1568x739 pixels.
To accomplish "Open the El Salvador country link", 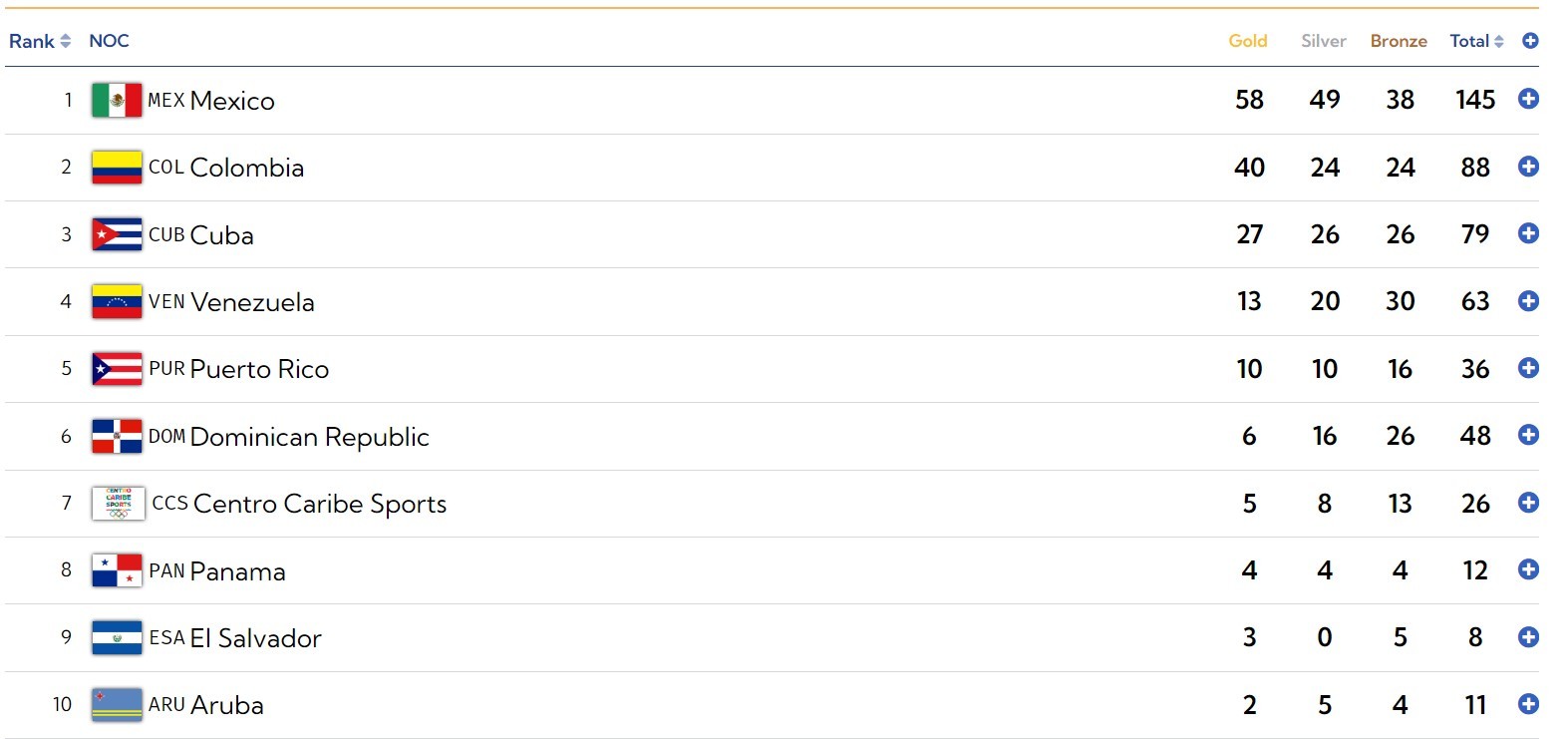I will click(255, 638).
